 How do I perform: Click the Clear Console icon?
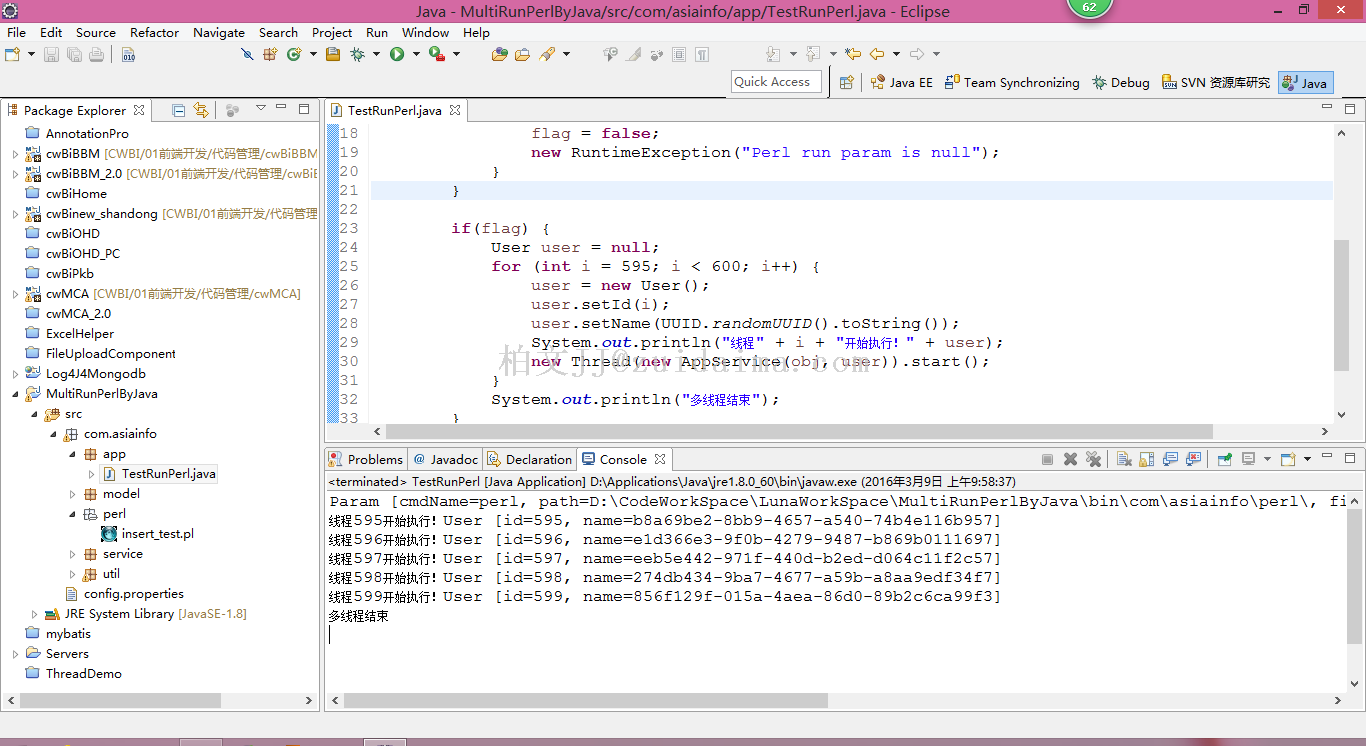[x=1124, y=459]
